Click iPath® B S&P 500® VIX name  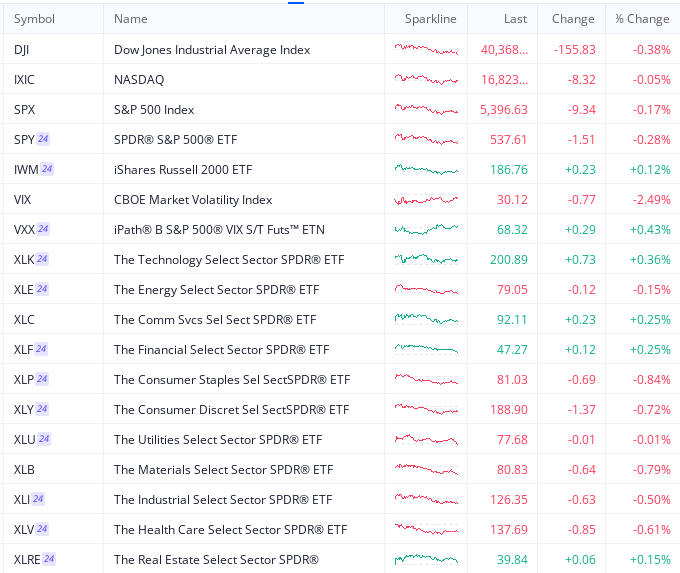[219, 229]
